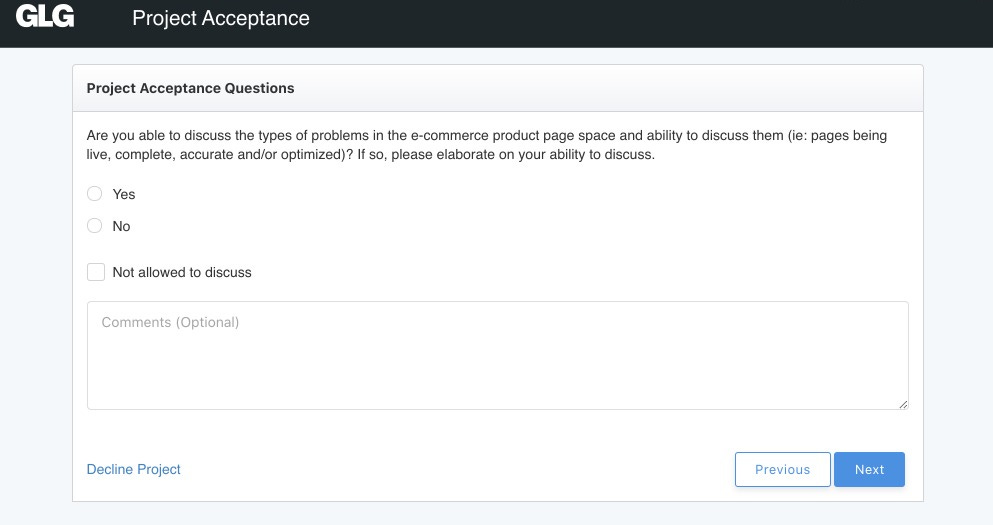Image resolution: width=993 pixels, height=525 pixels.
Task: Click the GLG logo
Action: [x=45, y=17]
